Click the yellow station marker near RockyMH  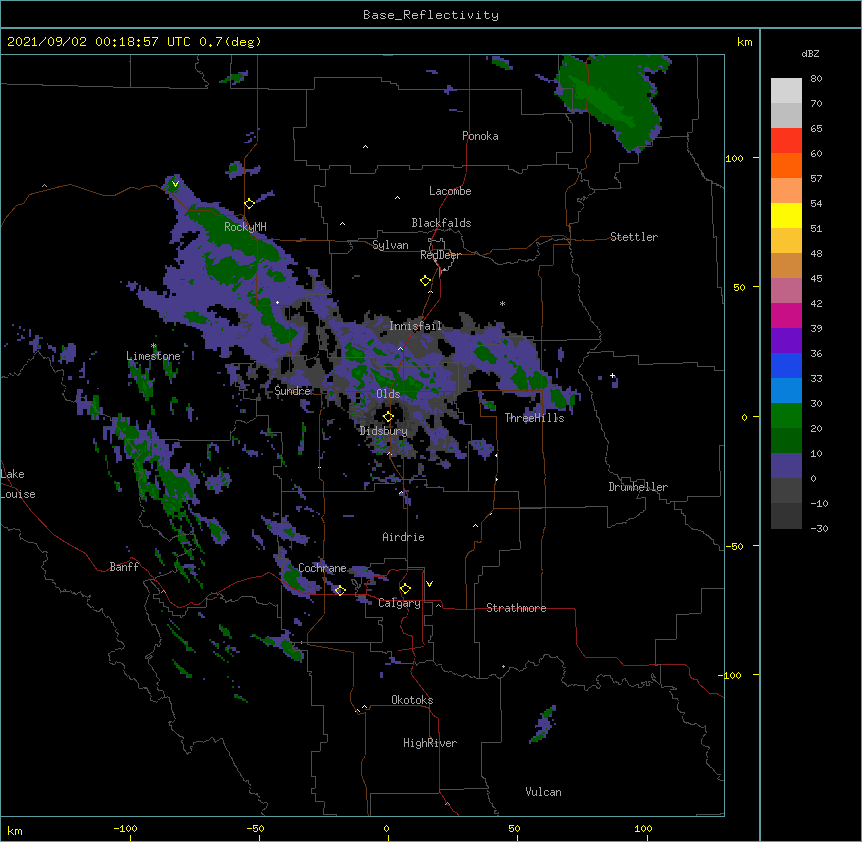(x=249, y=204)
